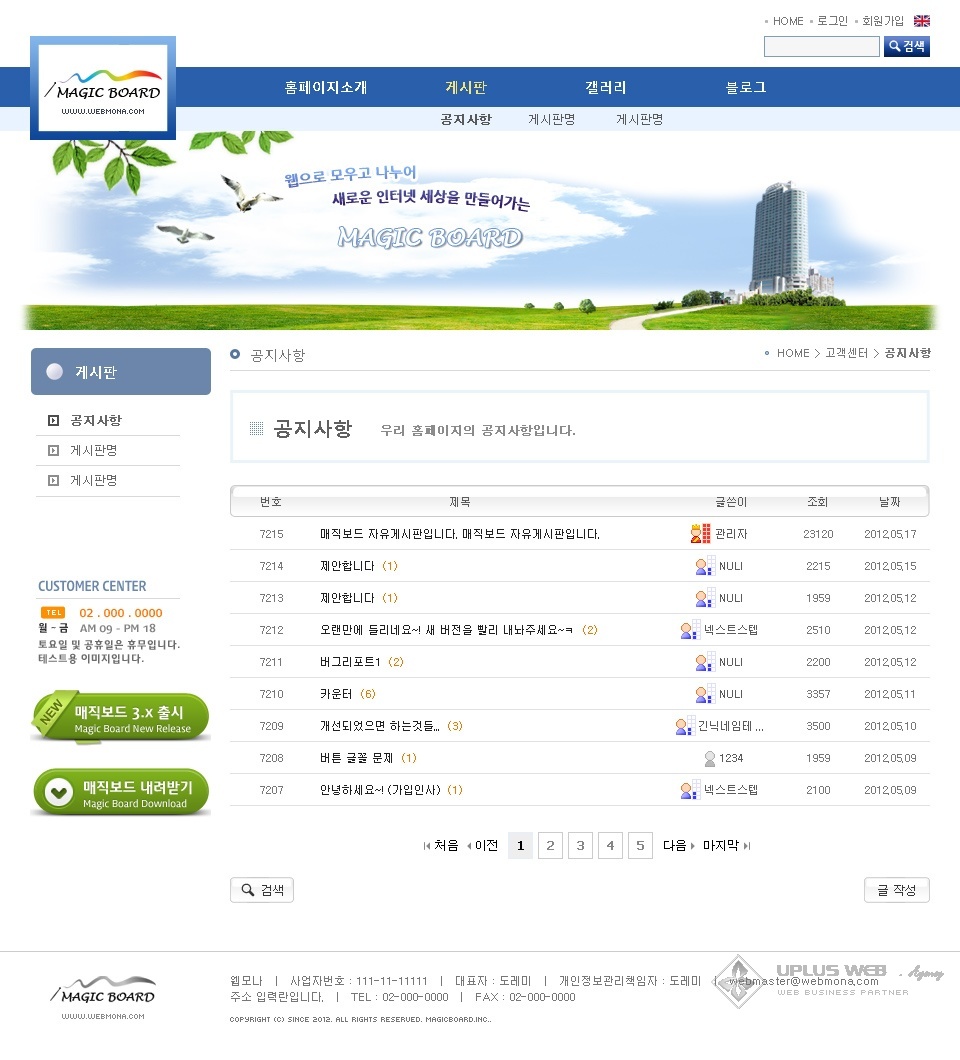The height and width of the screenshot is (1060, 960).
Task: Click the user icon beside author 1234
Action: [709, 758]
